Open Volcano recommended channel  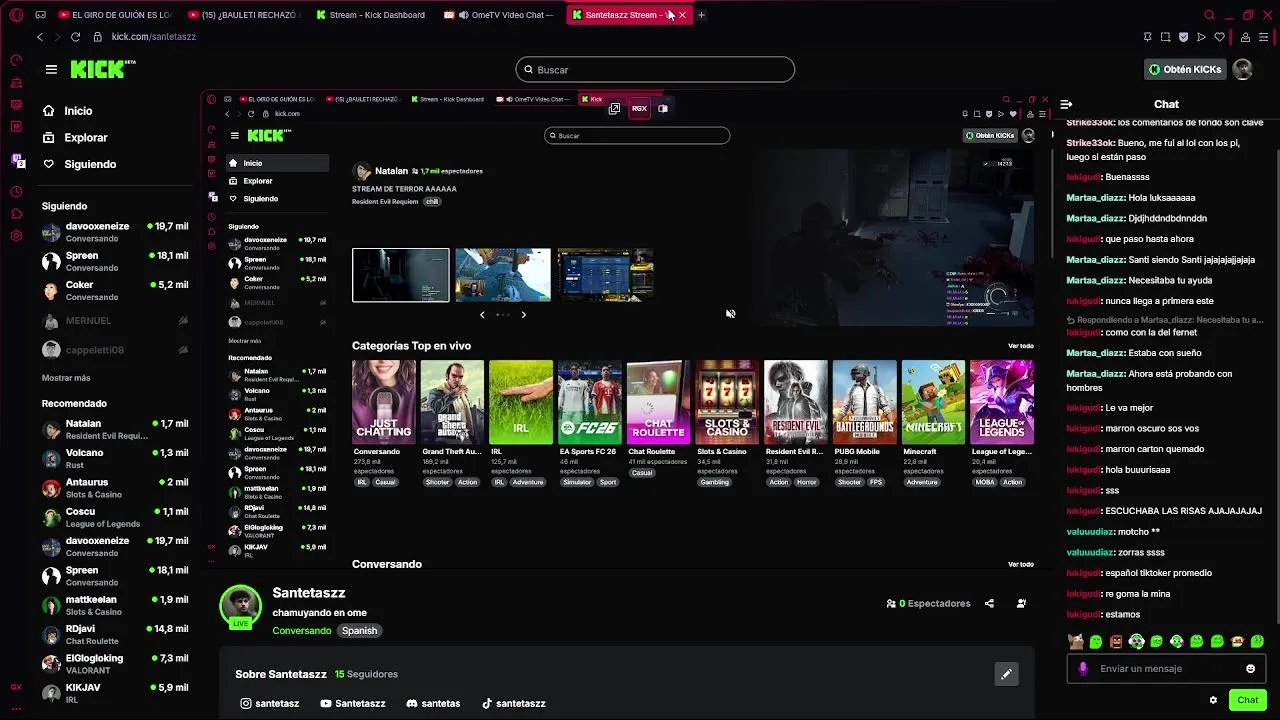point(115,459)
